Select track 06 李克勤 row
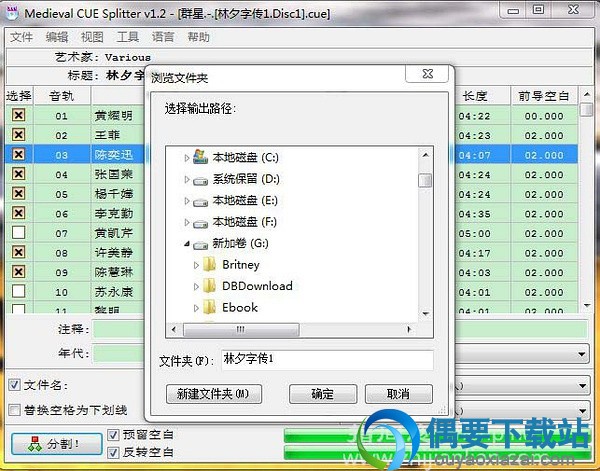600x471 pixels. (x=77, y=213)
